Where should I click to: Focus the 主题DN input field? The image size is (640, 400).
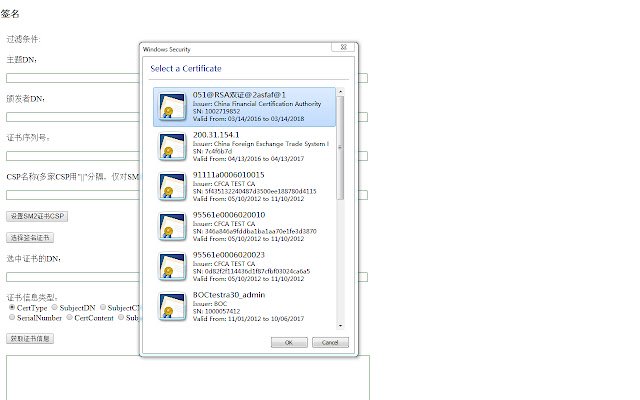(187, 78)
